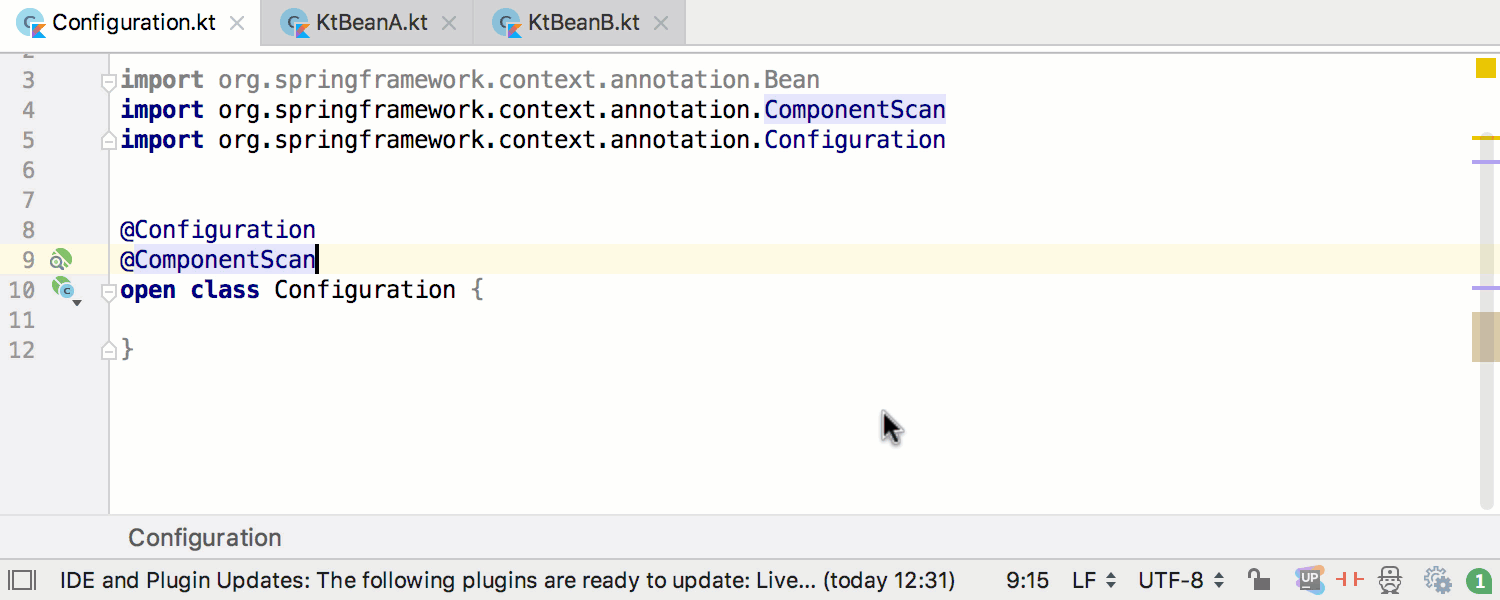Click the gears background tasks icon

click(x=1437, y=580)
